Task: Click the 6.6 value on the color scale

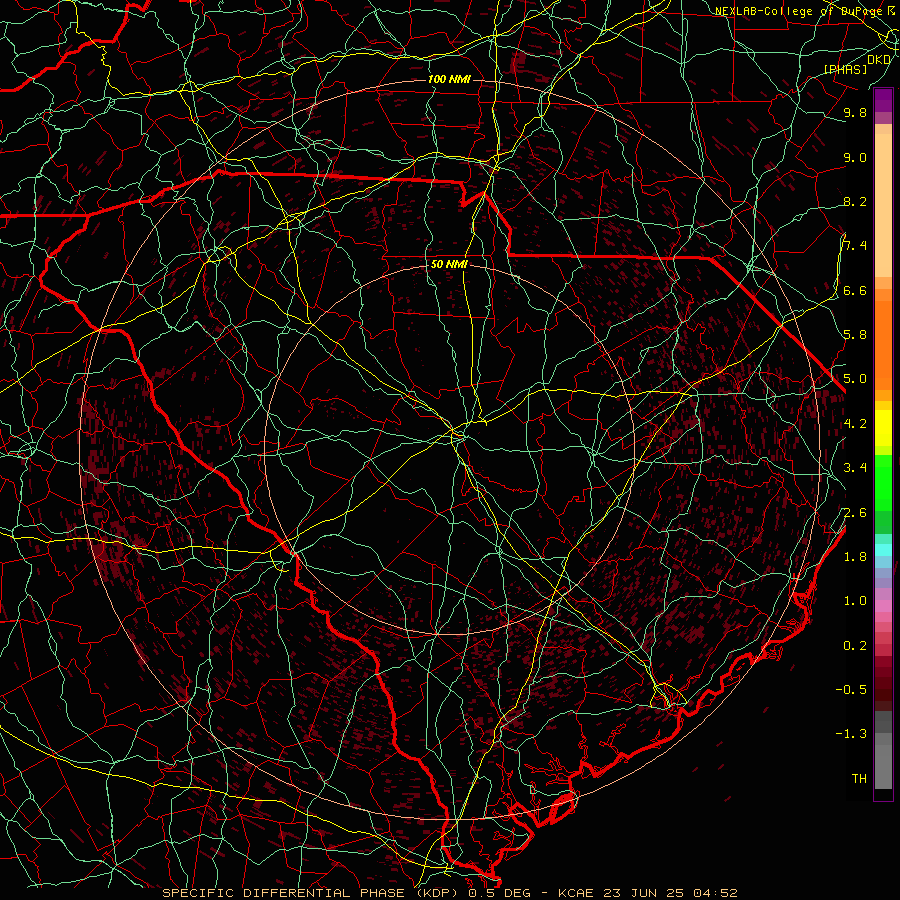Action: coord(855,291)
